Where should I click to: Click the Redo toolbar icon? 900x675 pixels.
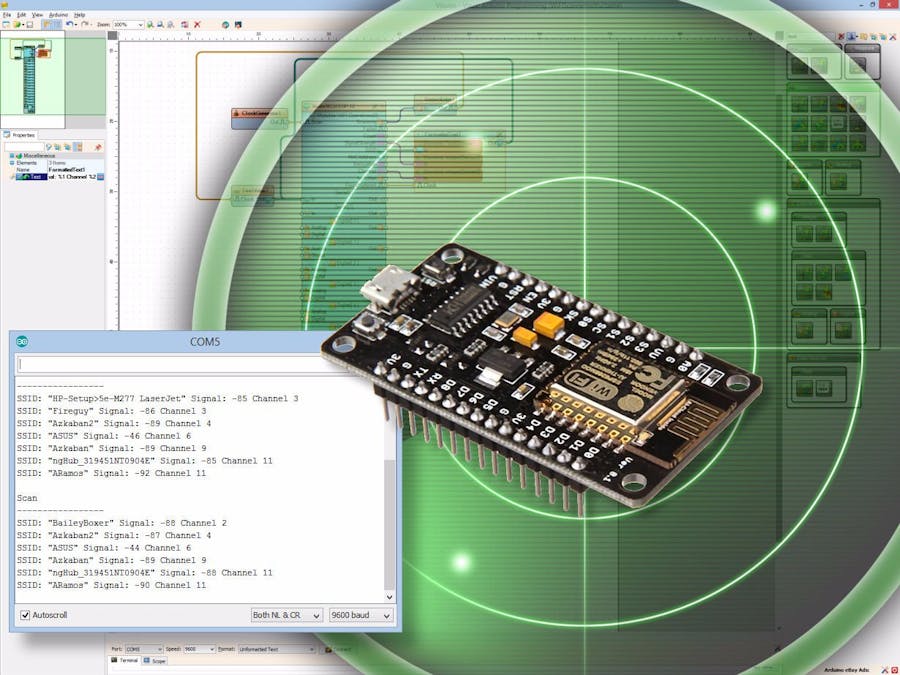83,23
